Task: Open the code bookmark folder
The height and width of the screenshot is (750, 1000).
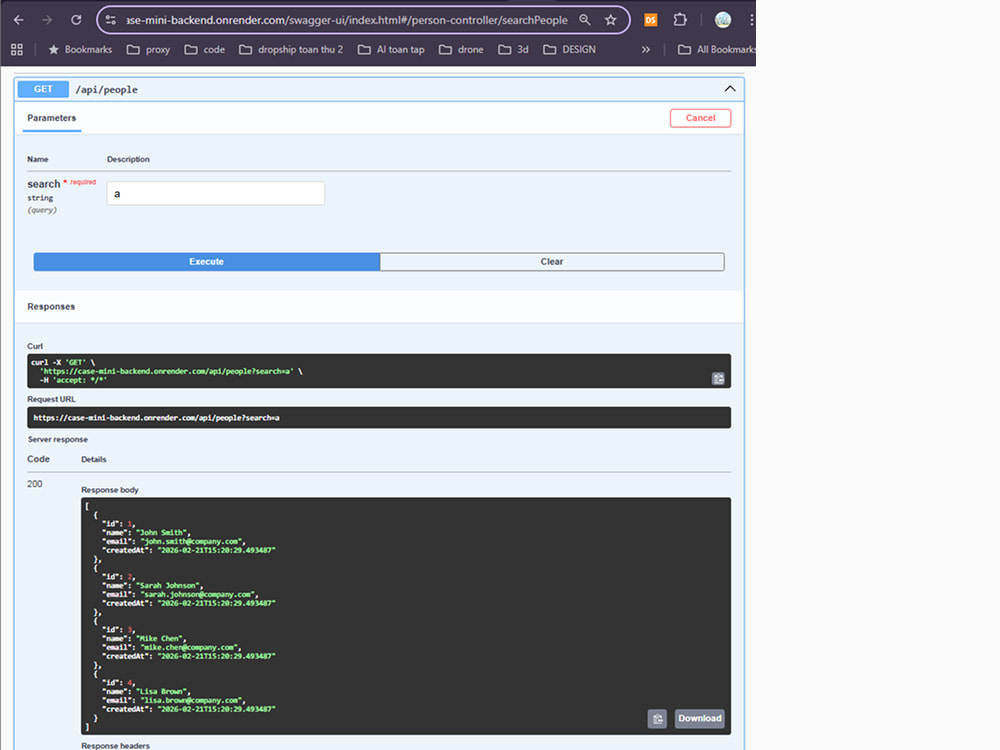Action: (x=205, y=49)
